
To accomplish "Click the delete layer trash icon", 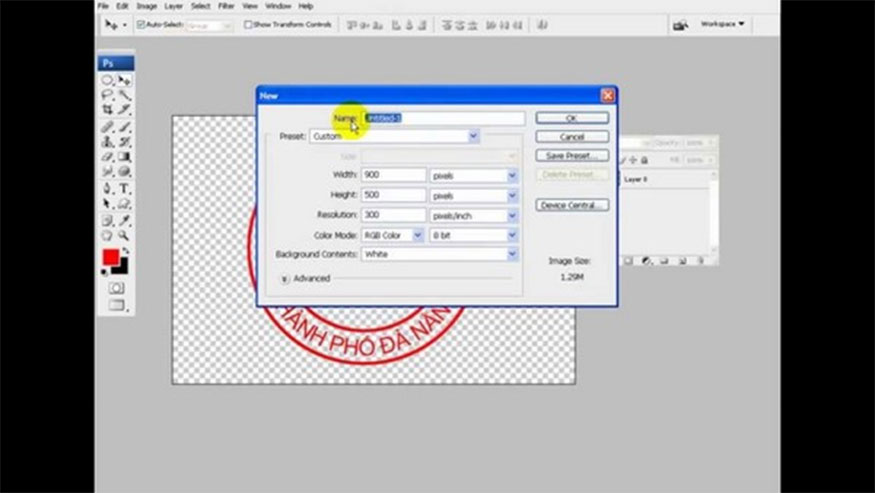I will coord(701,261).
